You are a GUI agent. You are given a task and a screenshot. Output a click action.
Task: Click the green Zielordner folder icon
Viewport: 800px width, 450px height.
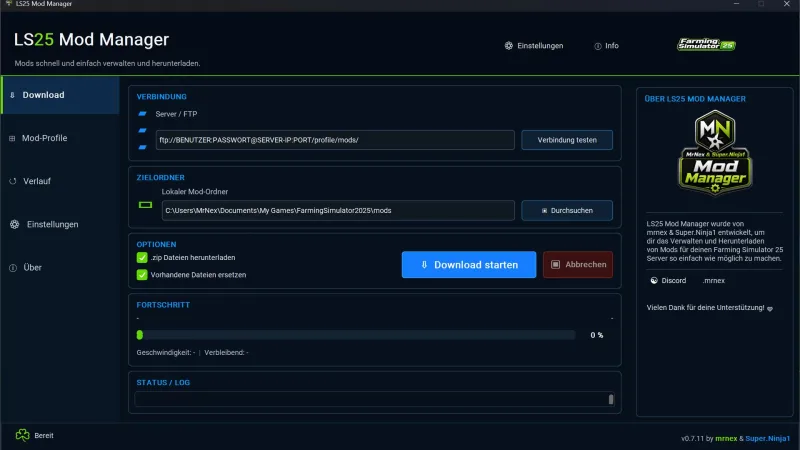pos(145,205)
